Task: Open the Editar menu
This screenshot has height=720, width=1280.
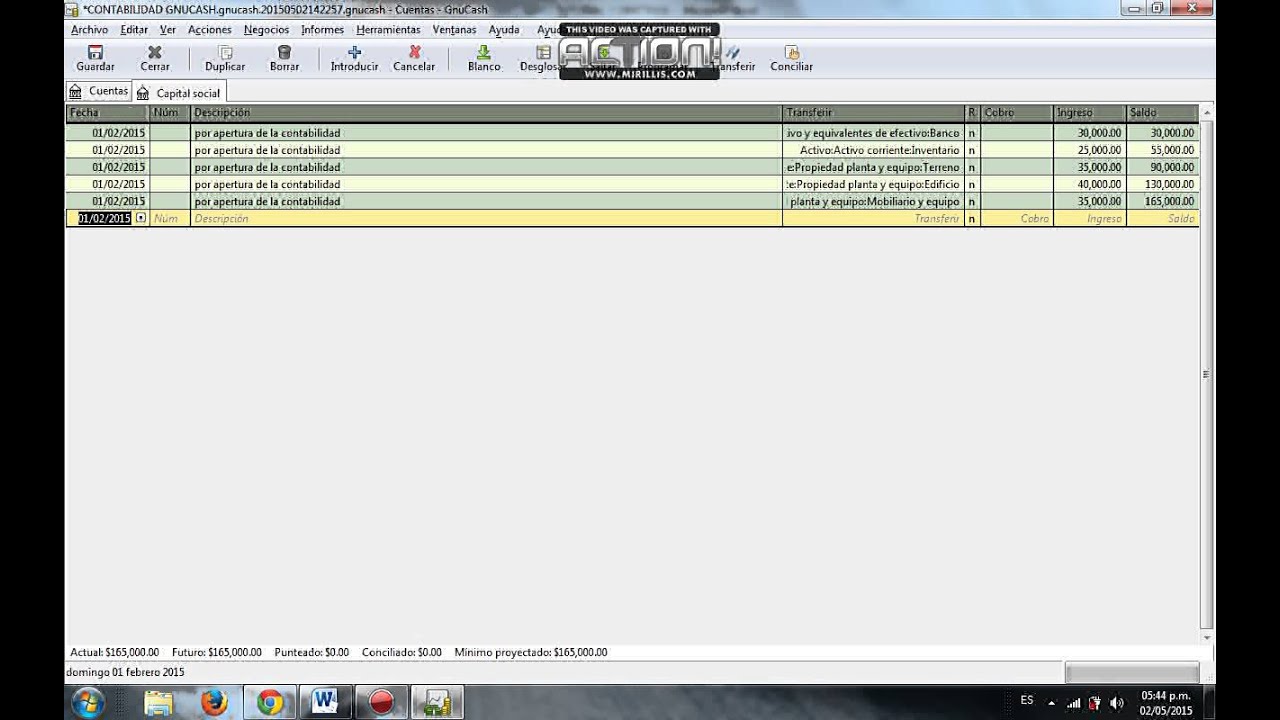Action: click(134, 30)
